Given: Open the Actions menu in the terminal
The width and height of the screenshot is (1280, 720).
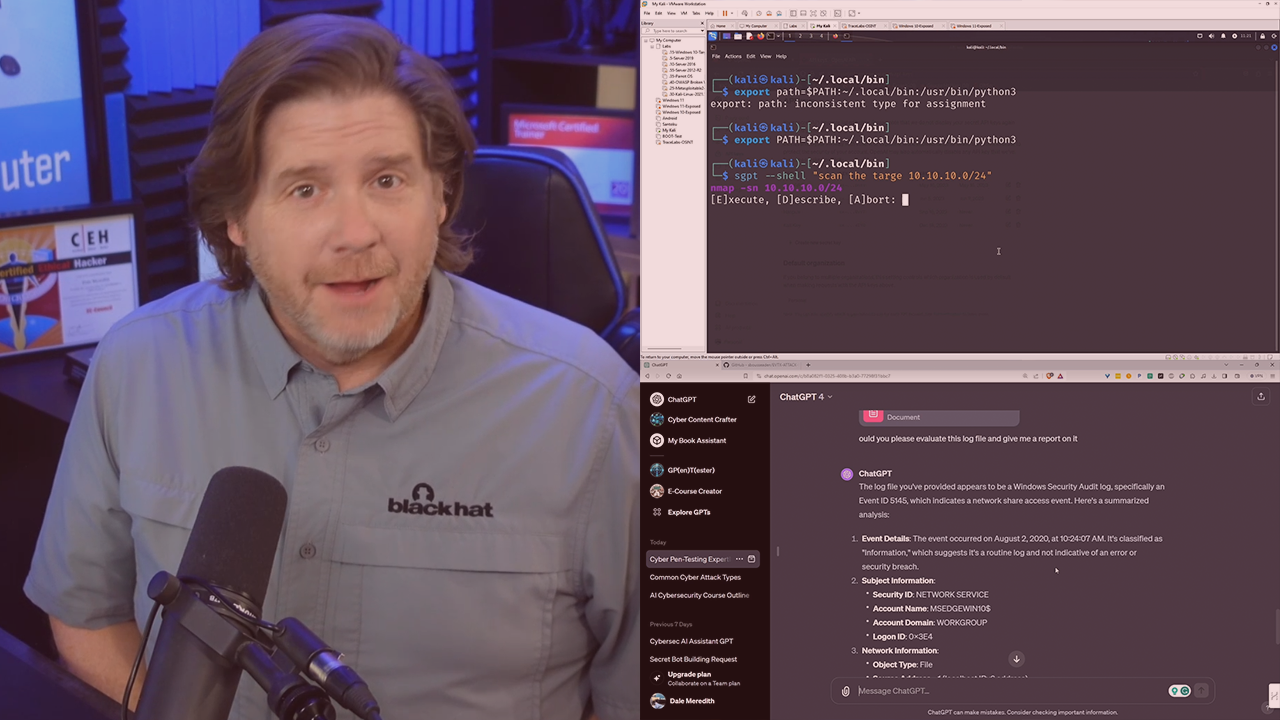Looking at the screenshot, I should tap(733, 56).
